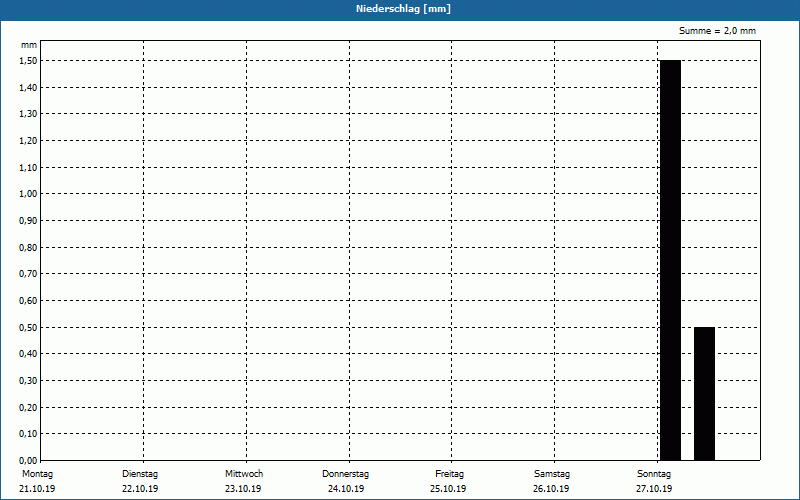The height and width of the screenshot is (500, 800).
Task: Click the tall 1,50 mm Sunday bar
Action: click(x=670, y=260)
